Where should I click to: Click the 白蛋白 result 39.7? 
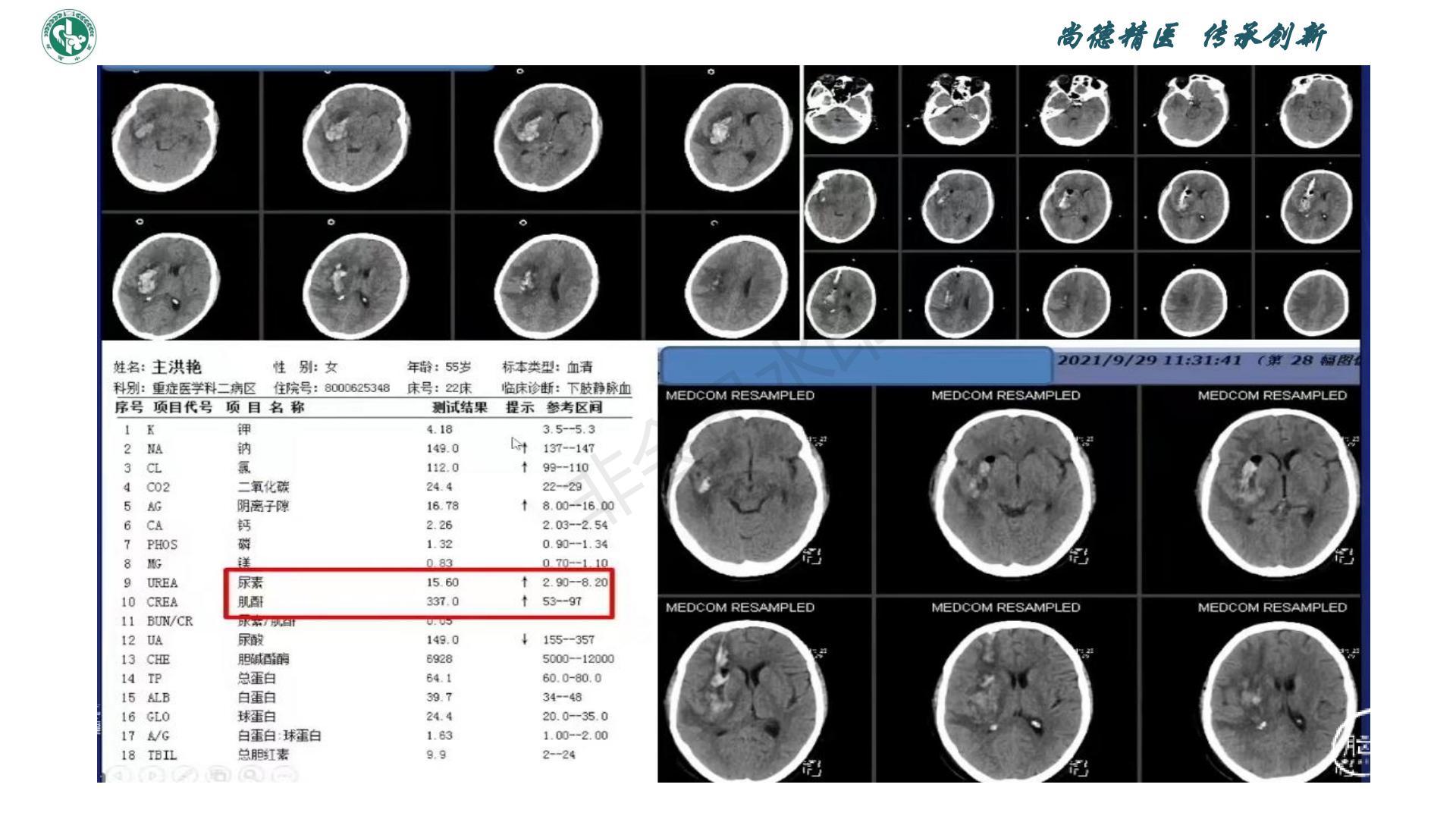[439, 697]
